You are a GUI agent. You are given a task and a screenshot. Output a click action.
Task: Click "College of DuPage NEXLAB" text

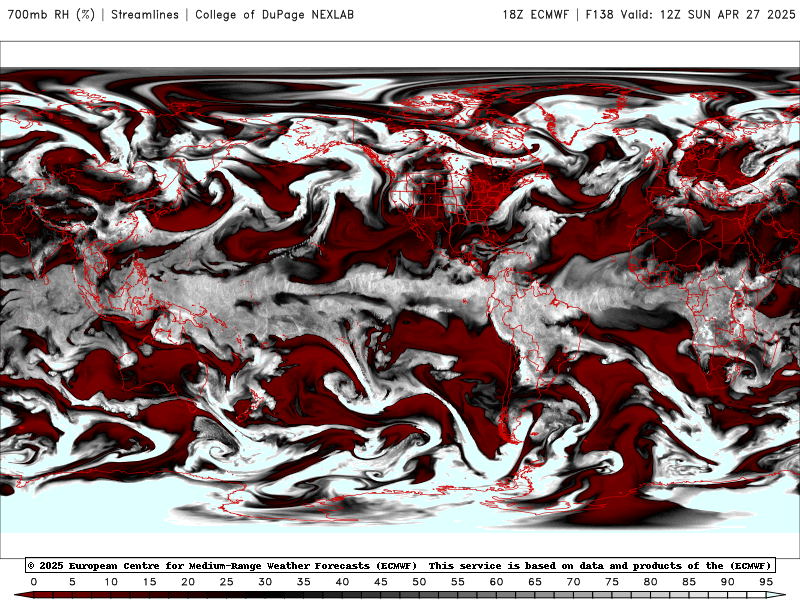(274, 14)
